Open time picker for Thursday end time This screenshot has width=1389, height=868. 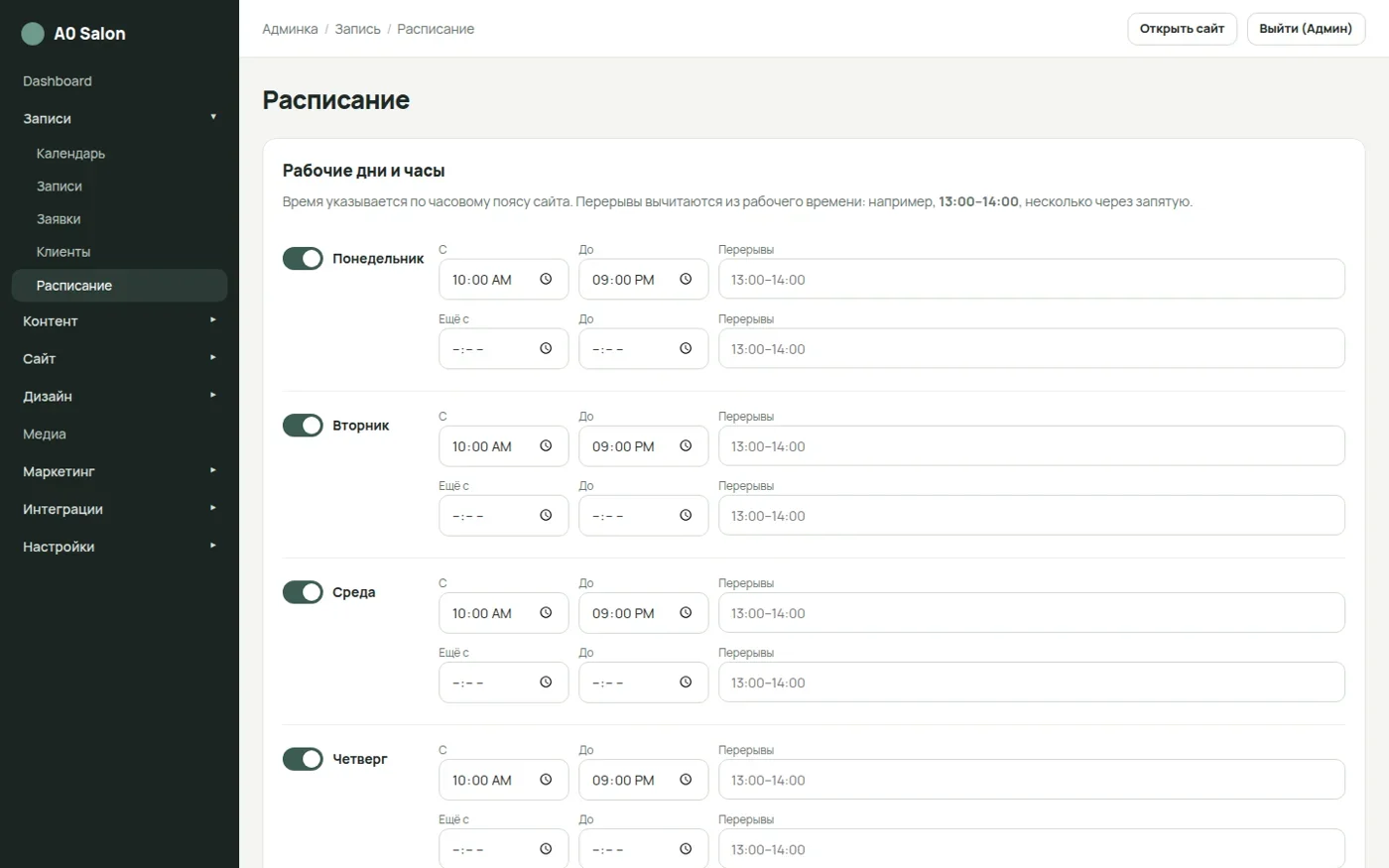(x=686, y=780)
